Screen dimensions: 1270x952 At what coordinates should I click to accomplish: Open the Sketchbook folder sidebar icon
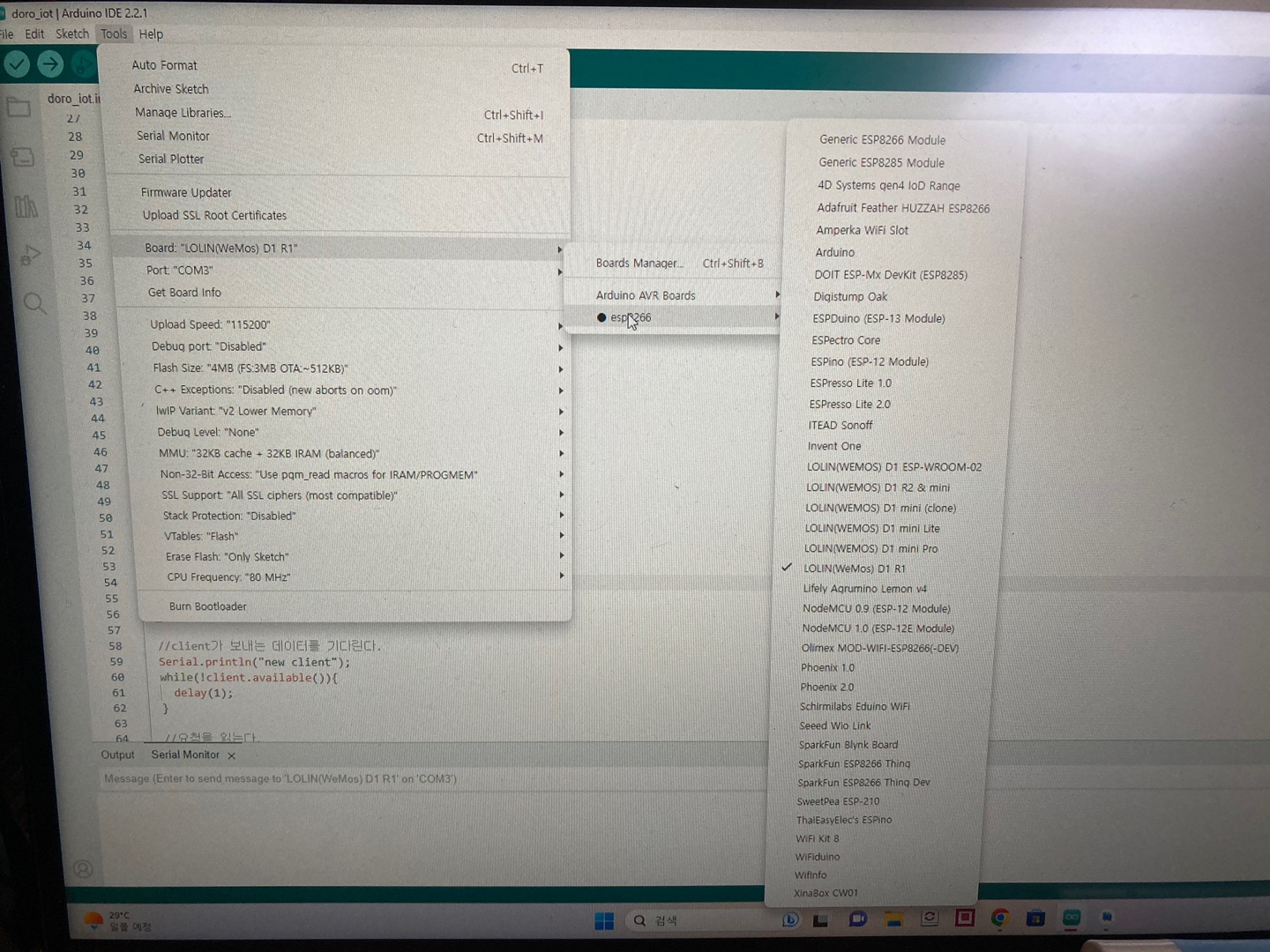pyautogui.click(x=19, y=108)
